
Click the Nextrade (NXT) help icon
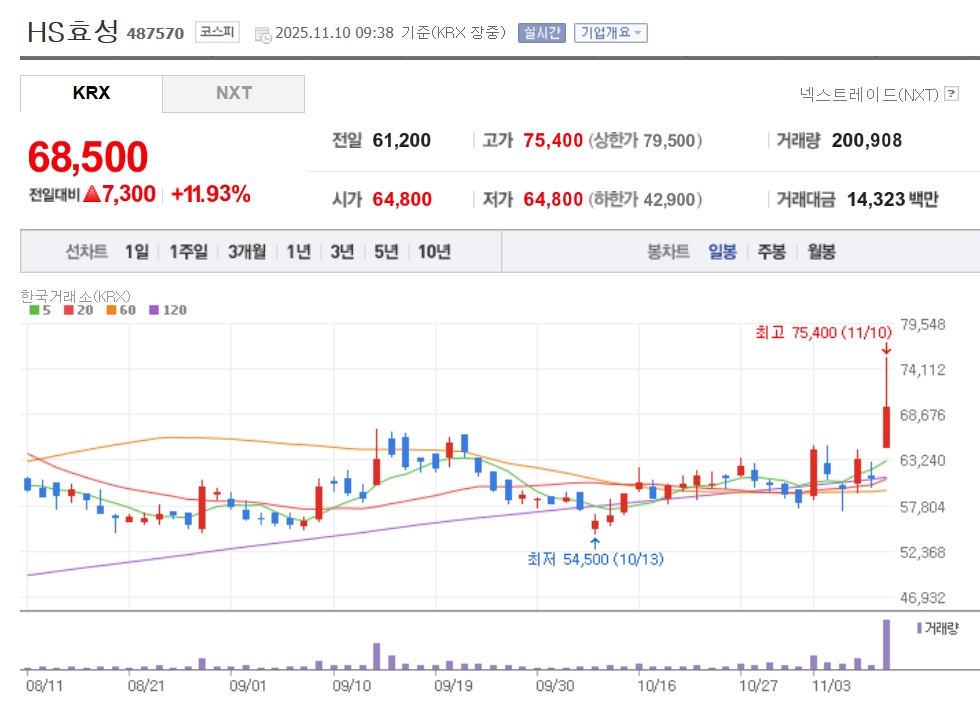pos(952,94)
